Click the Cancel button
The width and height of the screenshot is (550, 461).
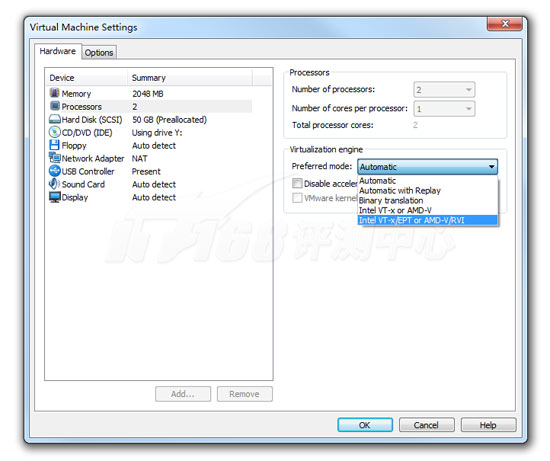[x=427, y=425]
